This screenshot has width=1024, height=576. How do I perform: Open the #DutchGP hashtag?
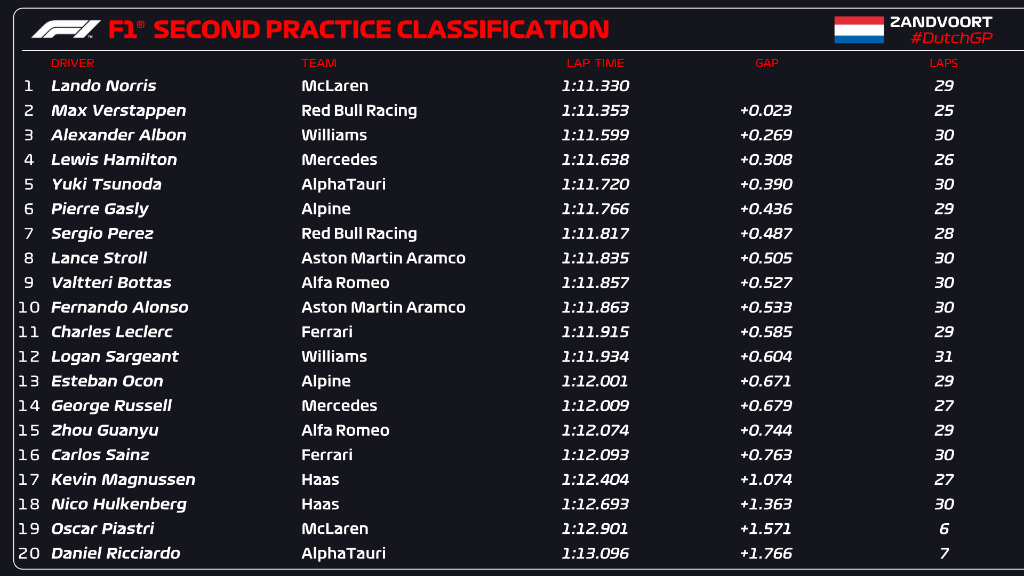(952, 38)
